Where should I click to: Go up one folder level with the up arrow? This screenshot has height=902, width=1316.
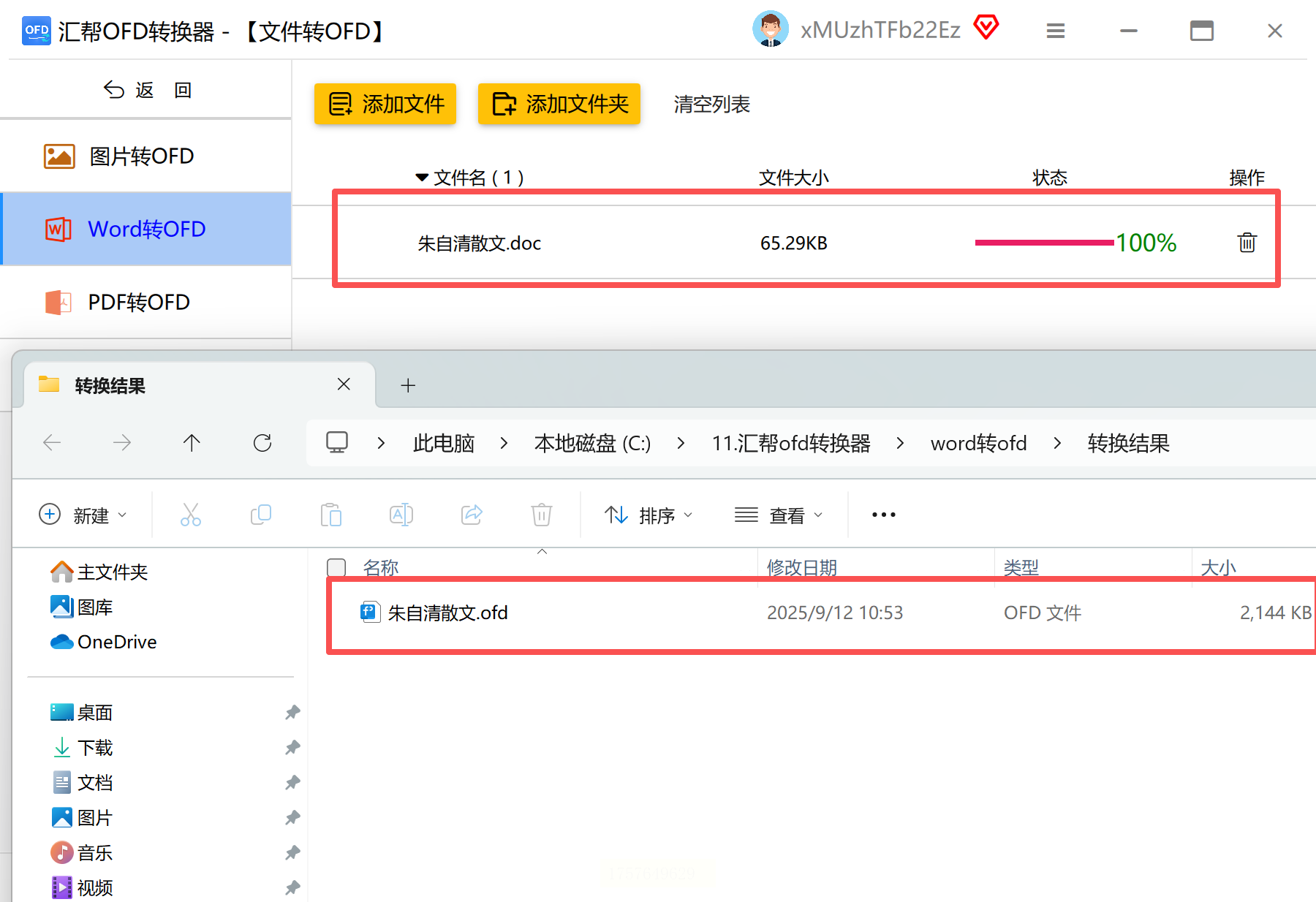coord(192,443)
